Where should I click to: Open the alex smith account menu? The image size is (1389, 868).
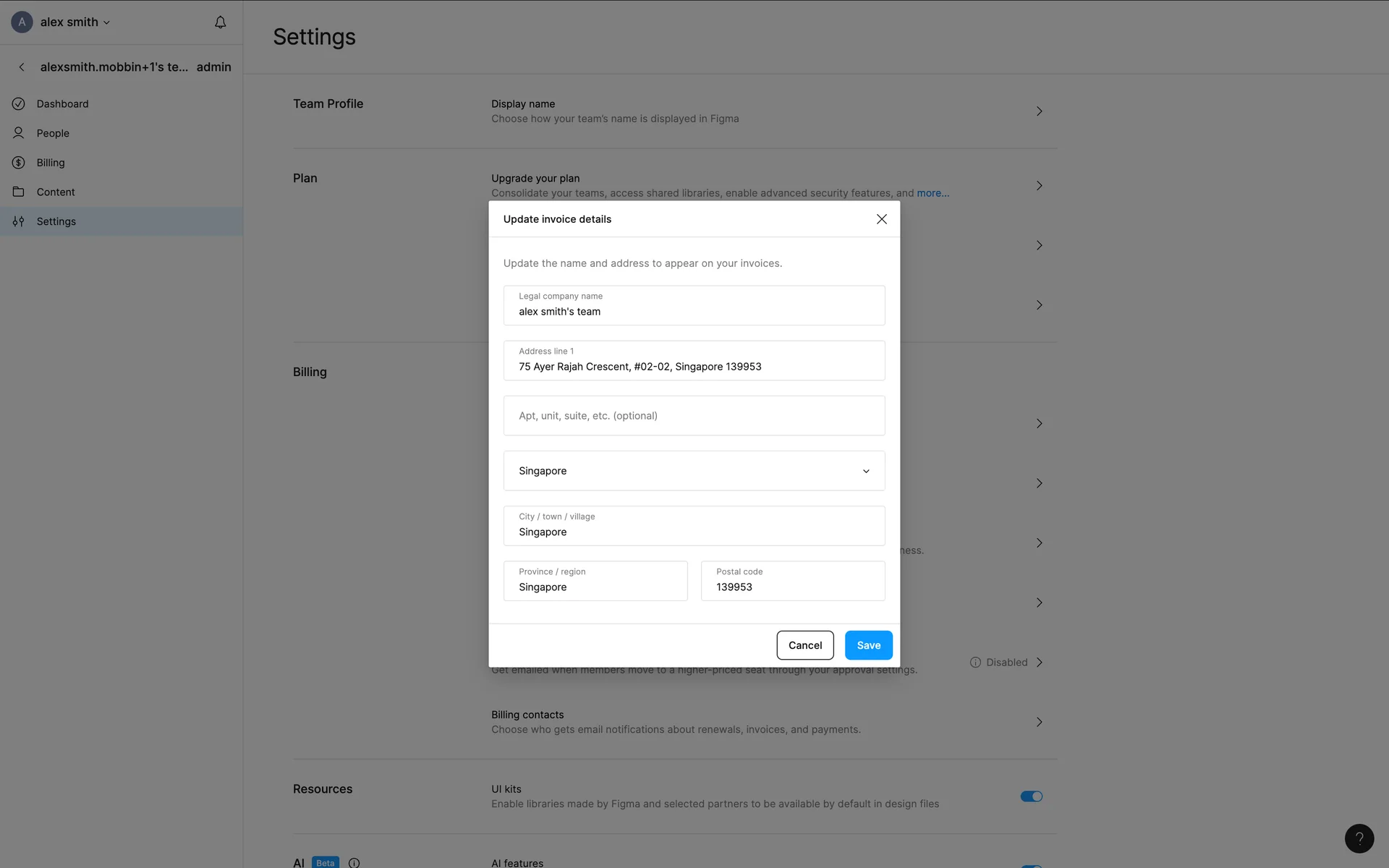point(75,22)
